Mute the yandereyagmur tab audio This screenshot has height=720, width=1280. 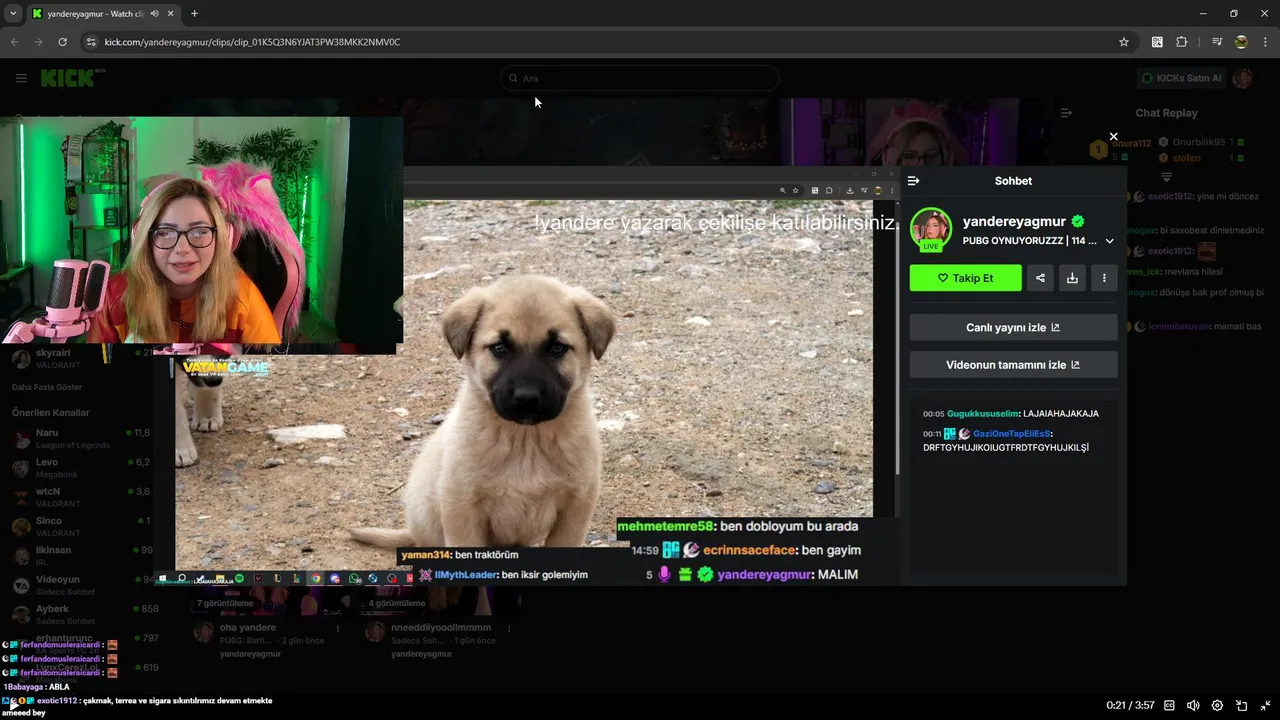(x=154, y=14)
